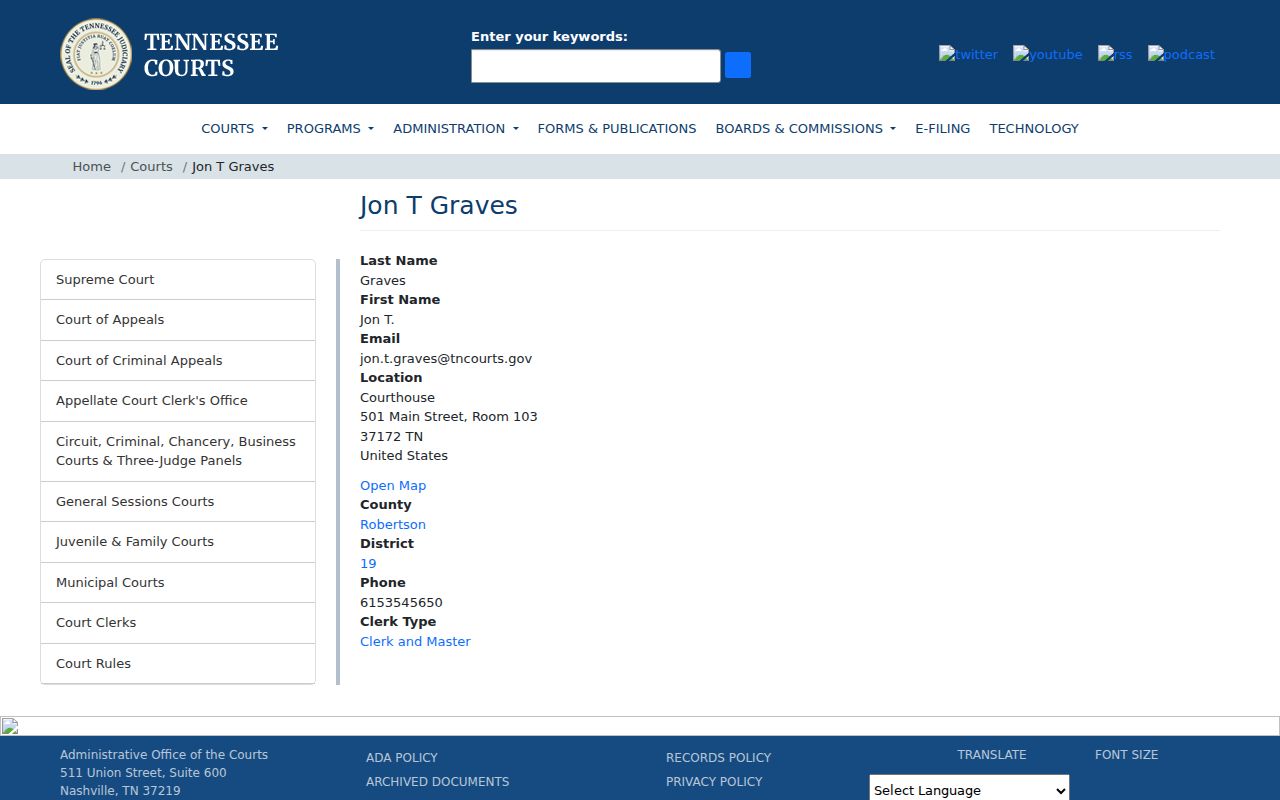Image resolution: width=1280 pixels, height=800 pixels.
Task: Click the broken banner image above footer
Action: (640, 726)
